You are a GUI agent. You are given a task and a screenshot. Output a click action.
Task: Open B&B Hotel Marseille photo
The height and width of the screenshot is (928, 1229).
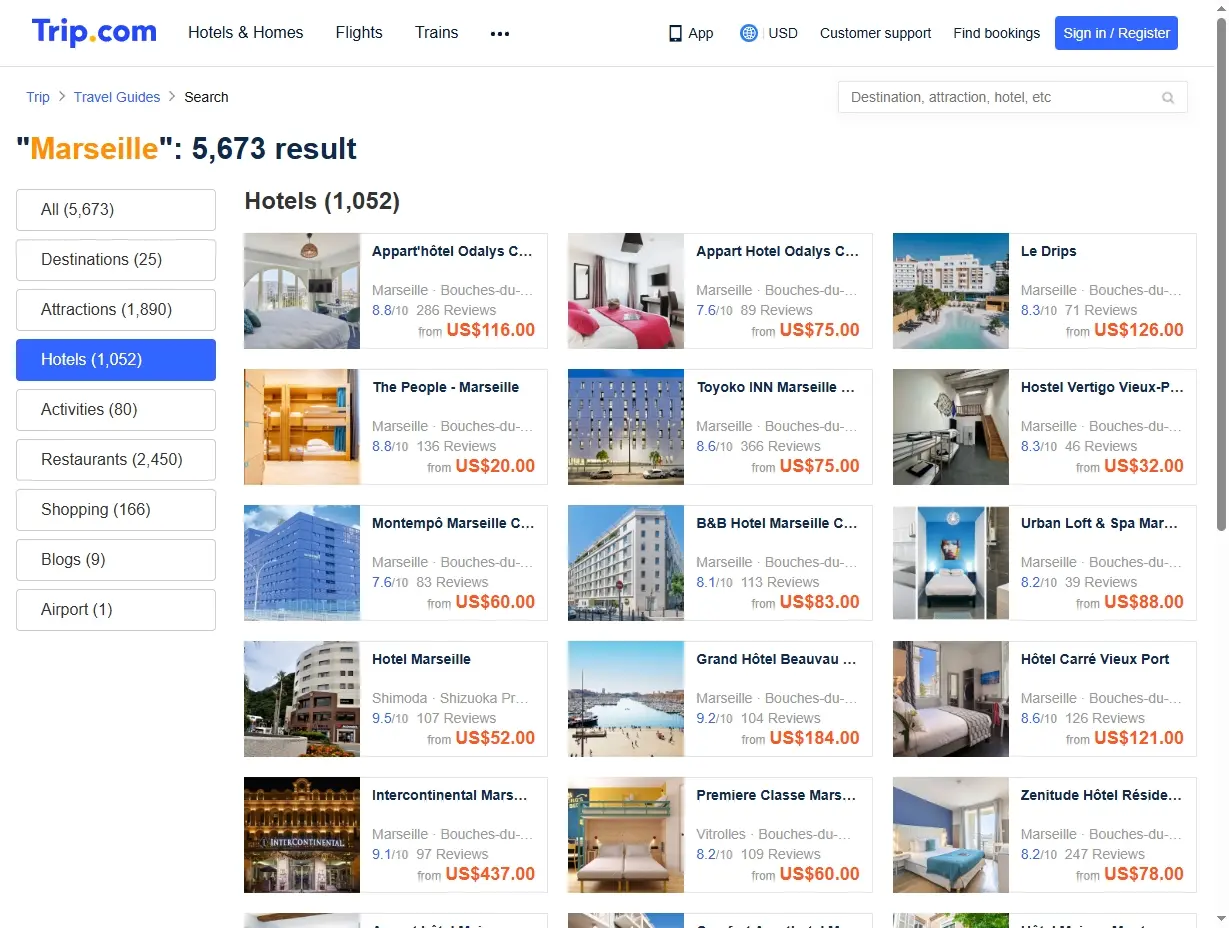point(626,563)
